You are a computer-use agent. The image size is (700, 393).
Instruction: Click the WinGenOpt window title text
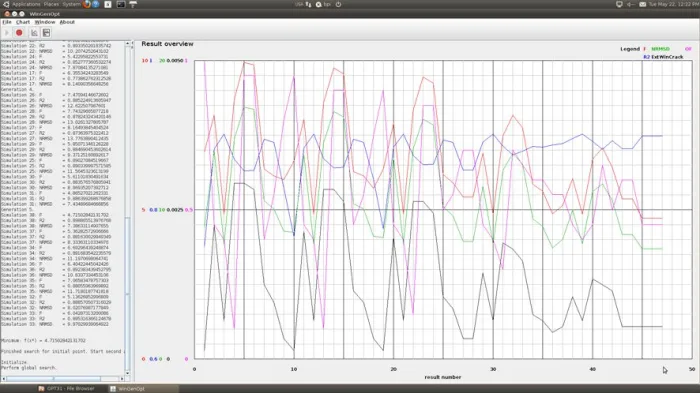(45, 14)
